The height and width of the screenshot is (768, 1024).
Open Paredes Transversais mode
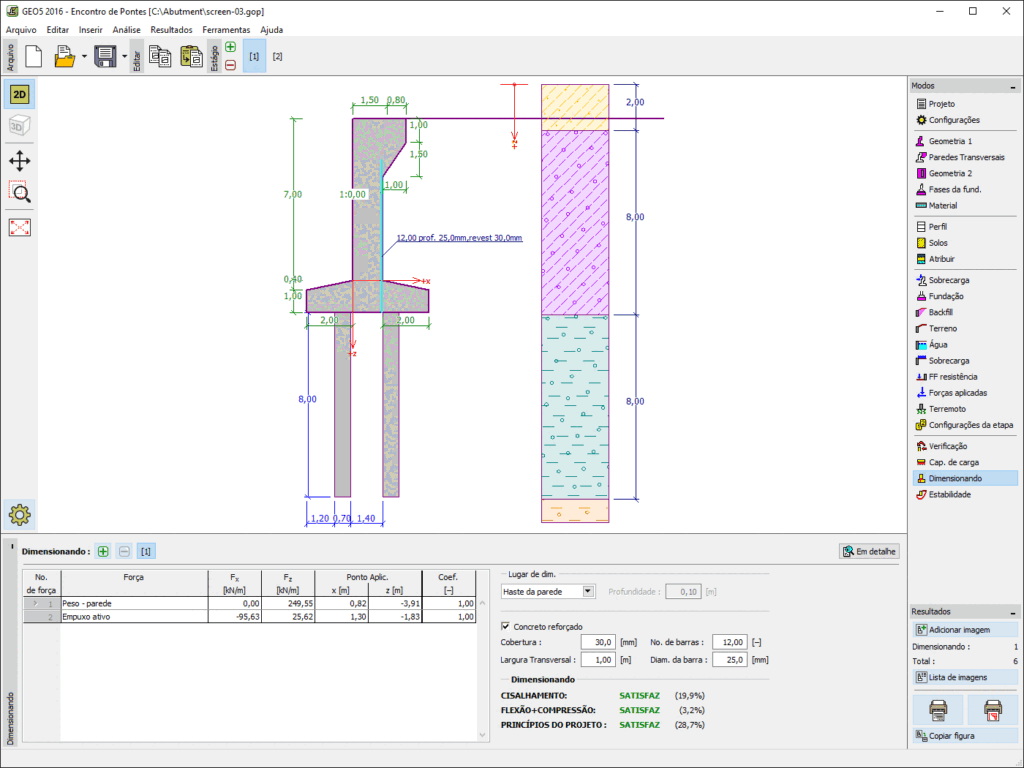(965, 157)
